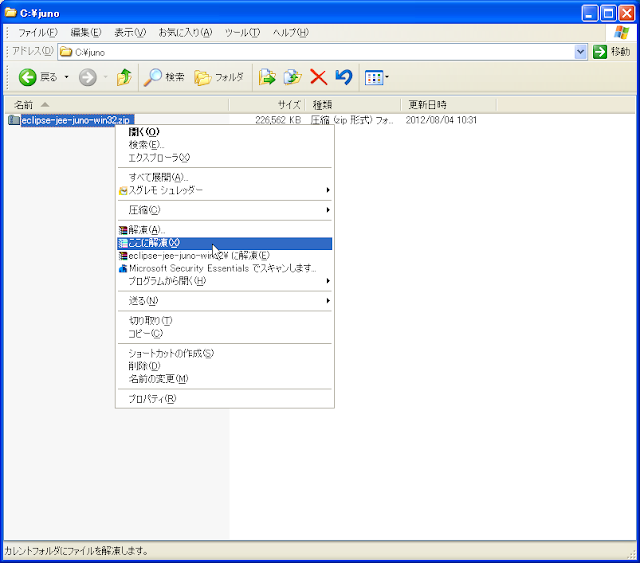Choose すべて展開(A)... in the context menu
Image resolution: width=640 pixels, height=563 pixels.
[224, 177]
